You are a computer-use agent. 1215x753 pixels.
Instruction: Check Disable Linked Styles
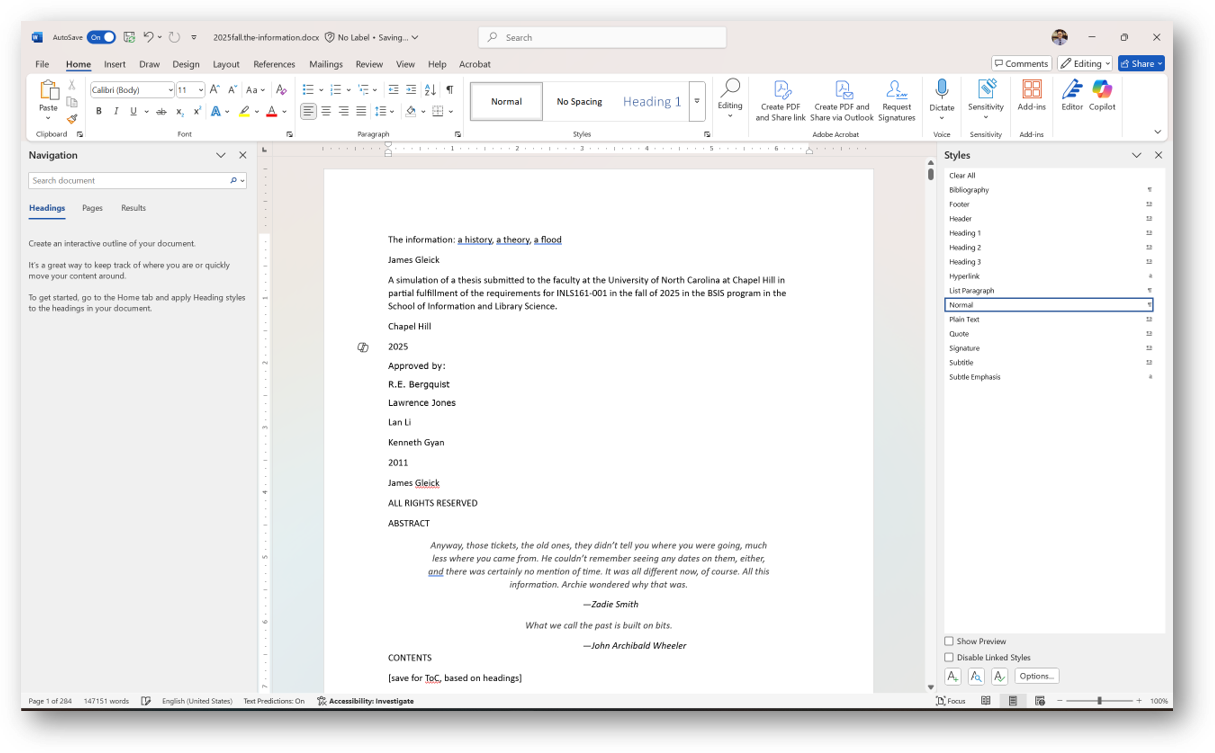tap(948, 657)
